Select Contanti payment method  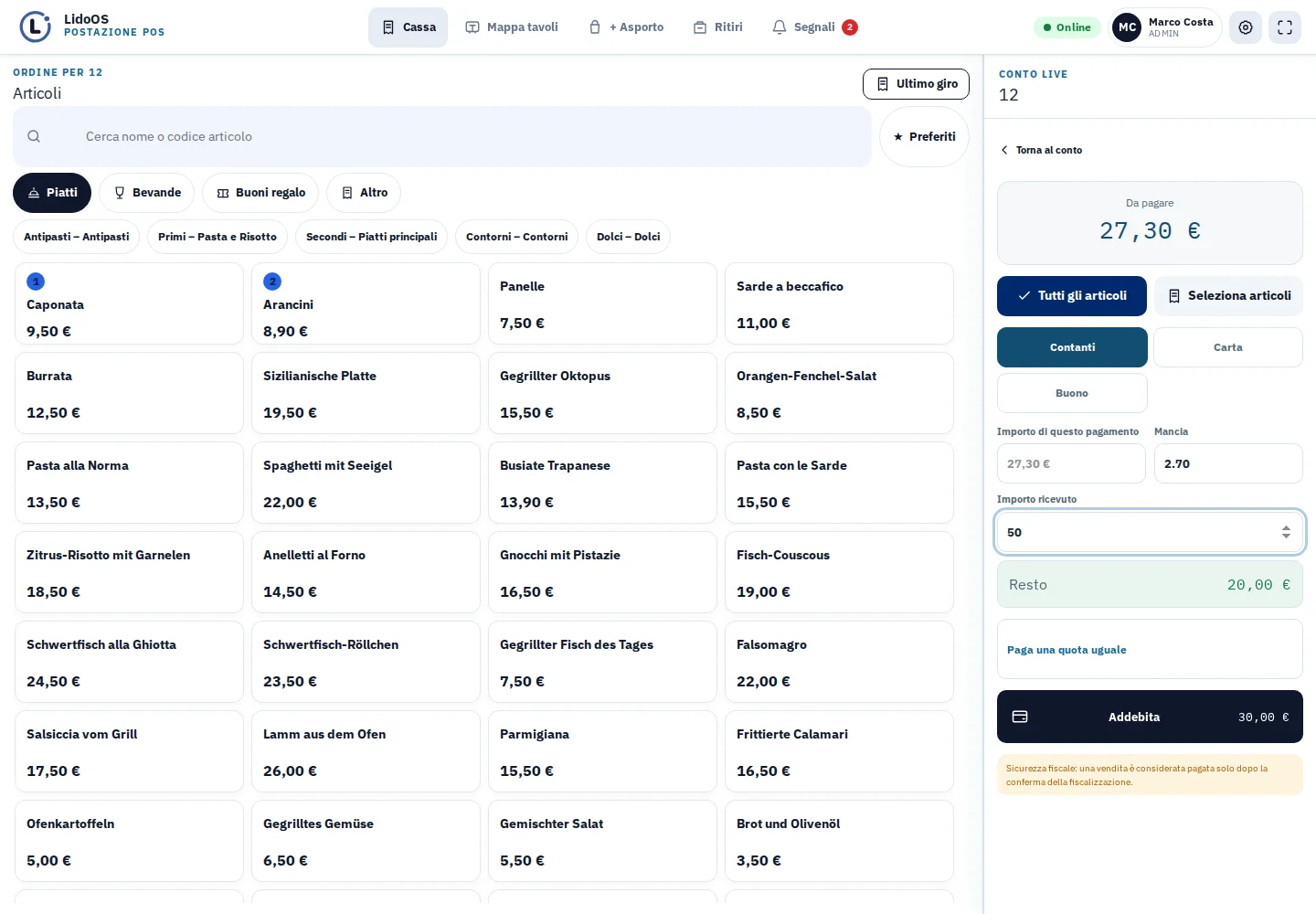coord(1072,347)
